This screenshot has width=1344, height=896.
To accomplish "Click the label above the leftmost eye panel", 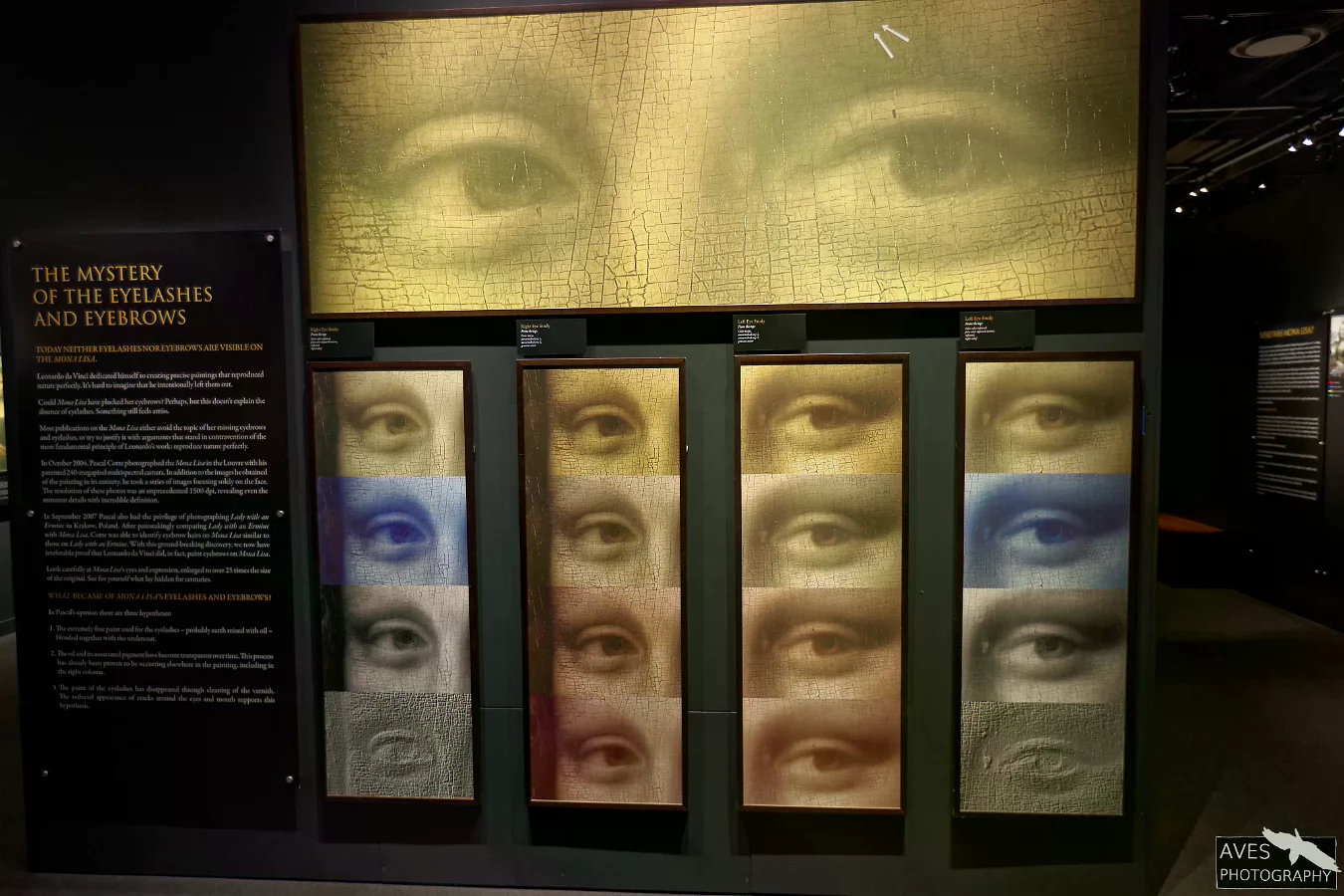I will [340, 338].
